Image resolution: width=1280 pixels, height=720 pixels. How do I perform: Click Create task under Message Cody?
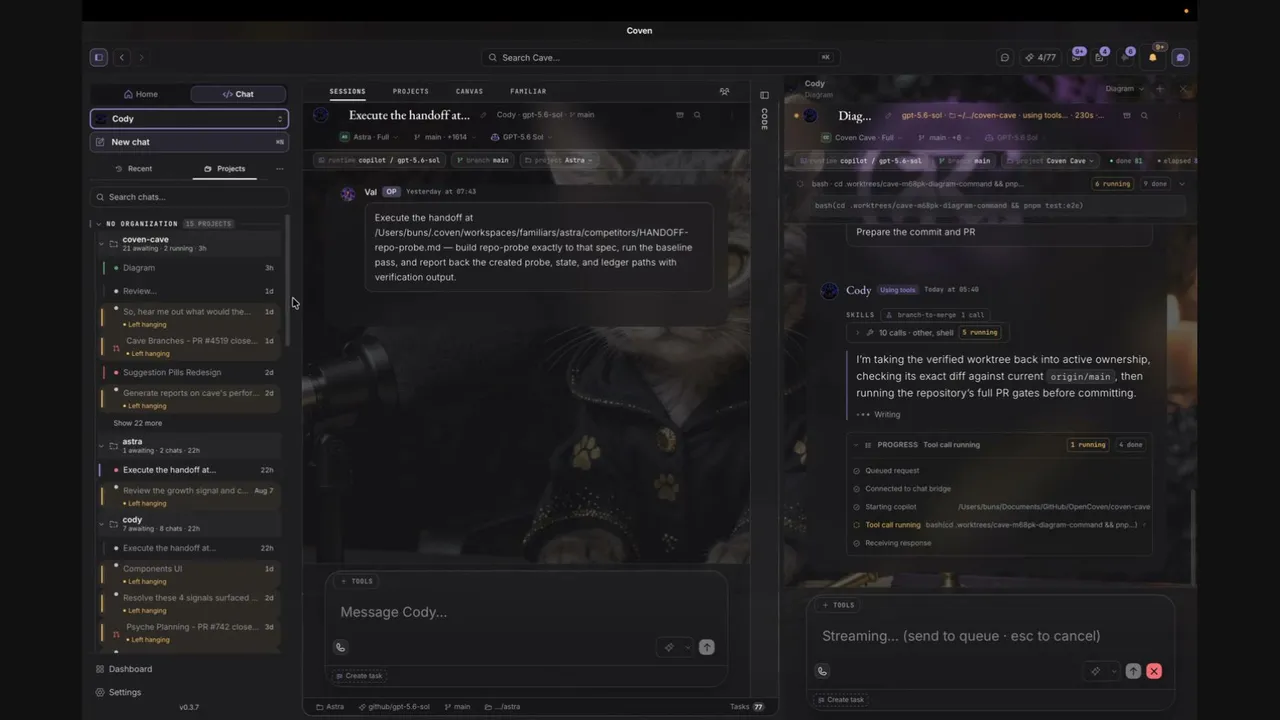click(358, 676)
